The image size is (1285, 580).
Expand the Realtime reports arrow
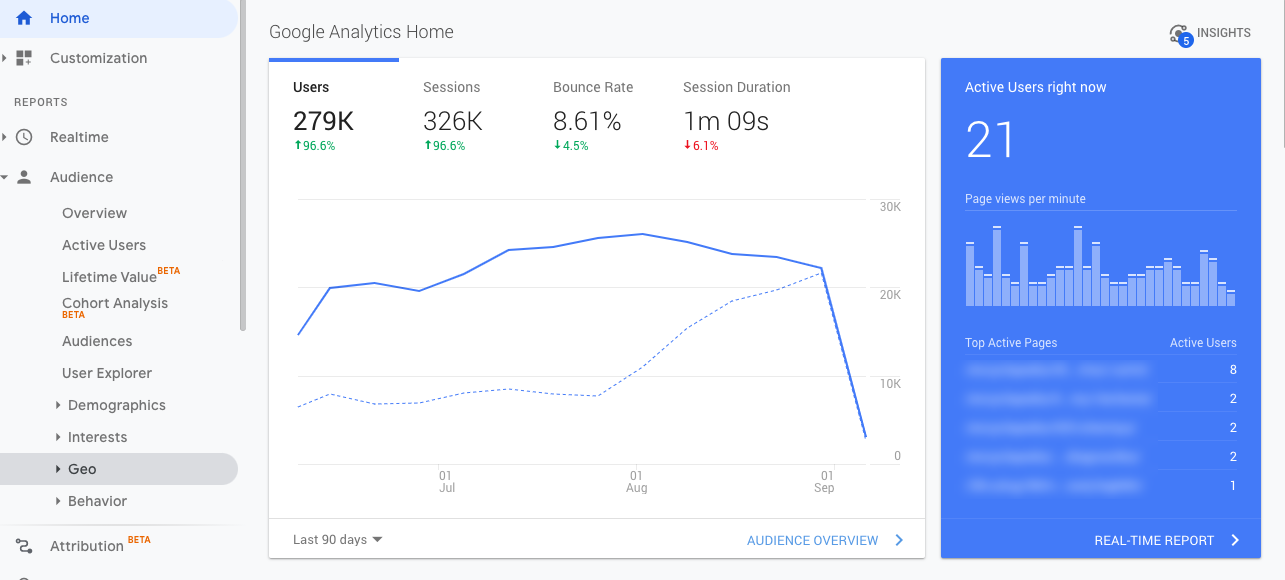tap(4, 137)
